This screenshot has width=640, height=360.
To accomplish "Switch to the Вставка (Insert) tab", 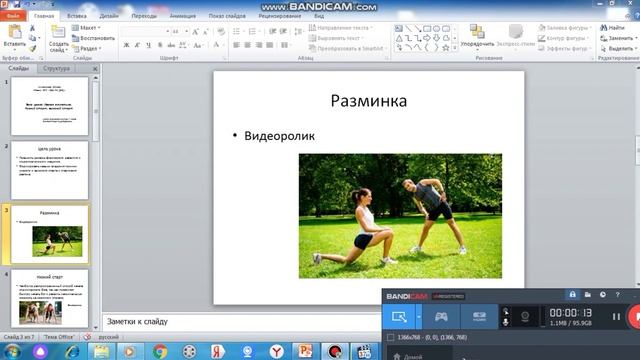I will (77, 16).
